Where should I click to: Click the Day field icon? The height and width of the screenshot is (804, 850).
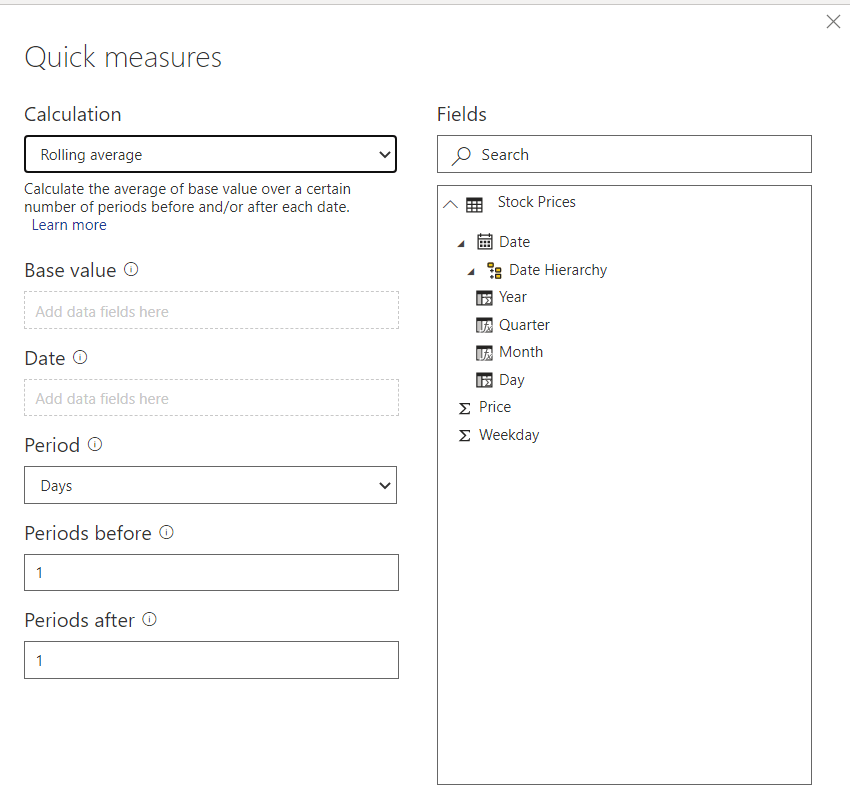point(484,380)
